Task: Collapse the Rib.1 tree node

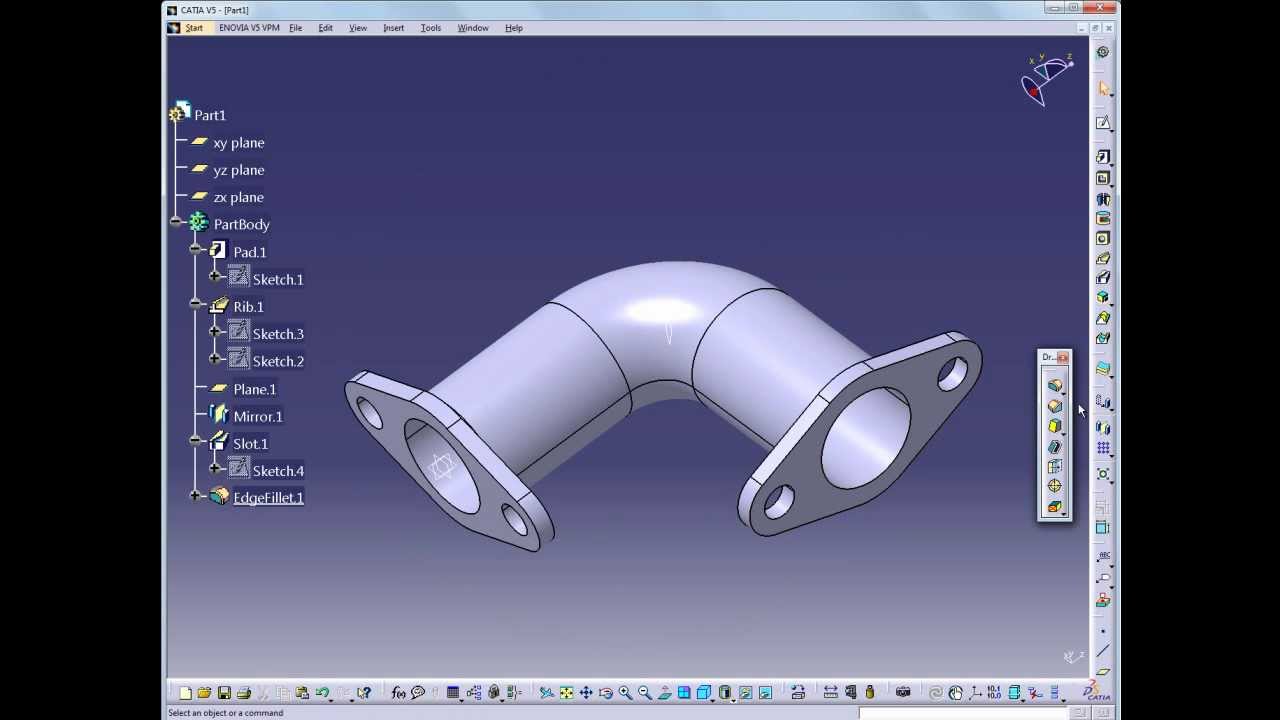Action: [x=196, y=303]
